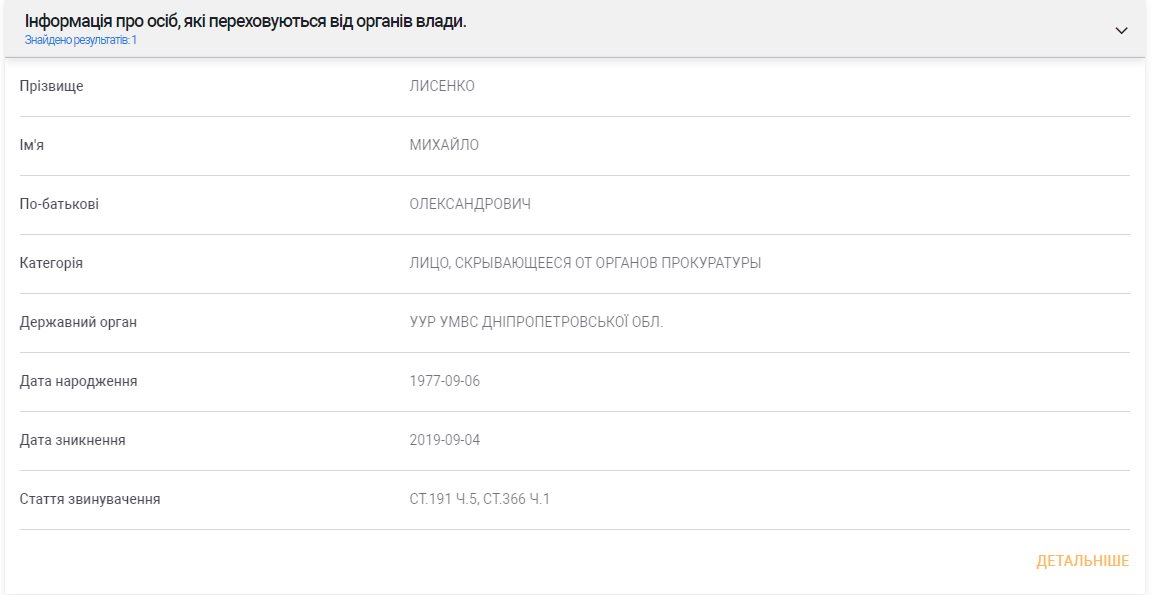Select the first name value МИХАЙЛО
Viewport: 1156px width, 595px height.
click(x=444, y=145)
